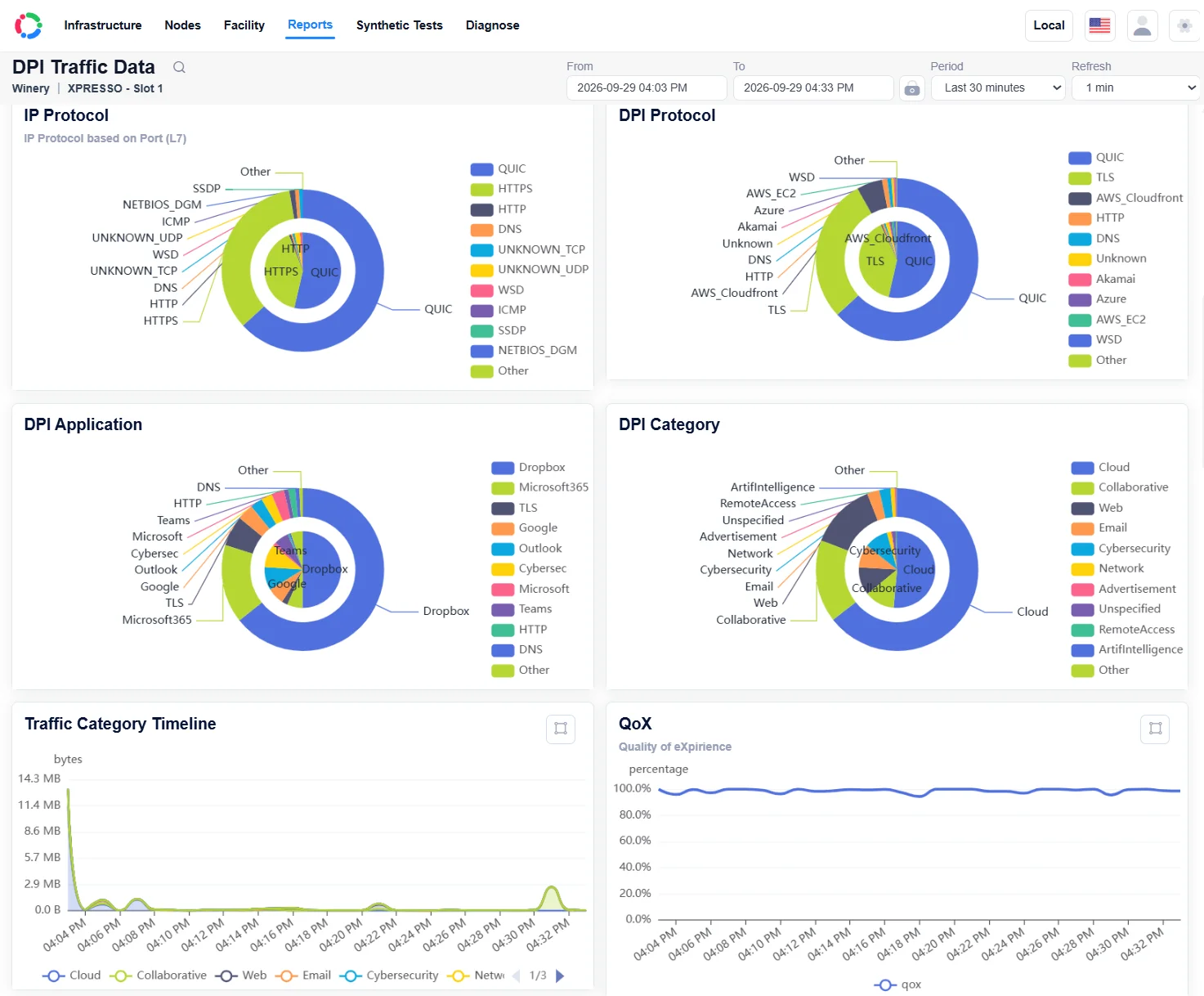Click the QUIC swatch in IP Protocol legend
Screen dimensions: 1204x996
(482, 169)
